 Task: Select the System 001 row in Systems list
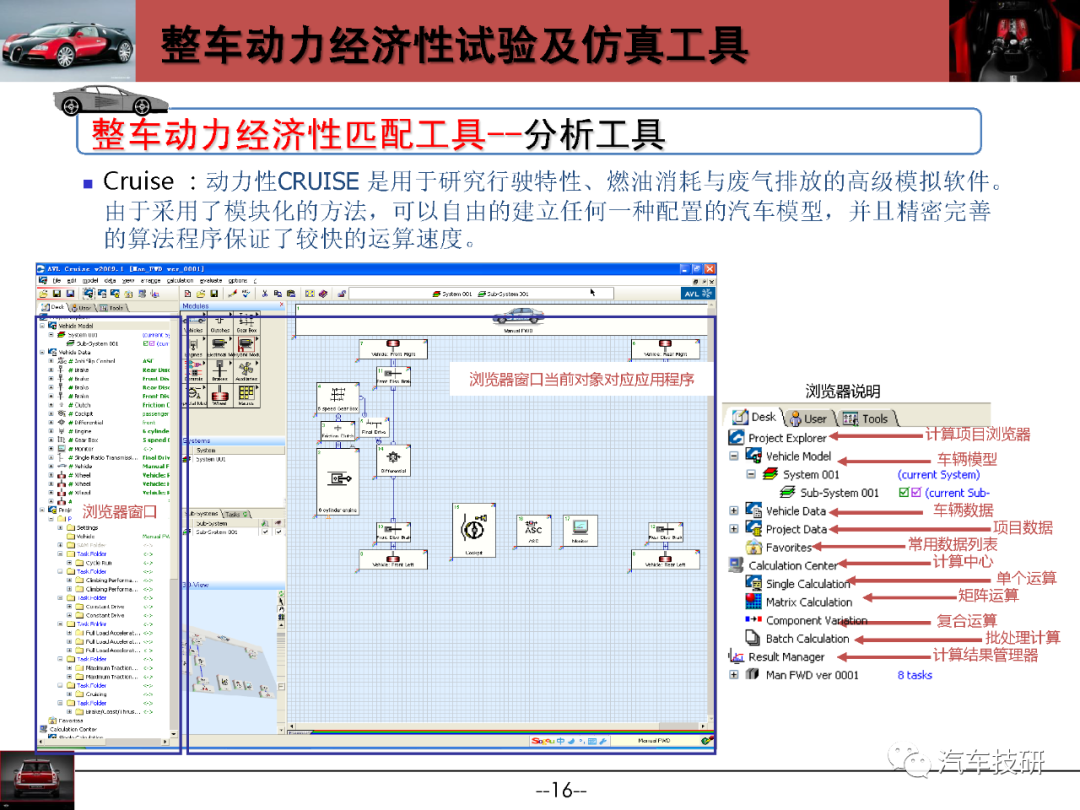point(233,459)
